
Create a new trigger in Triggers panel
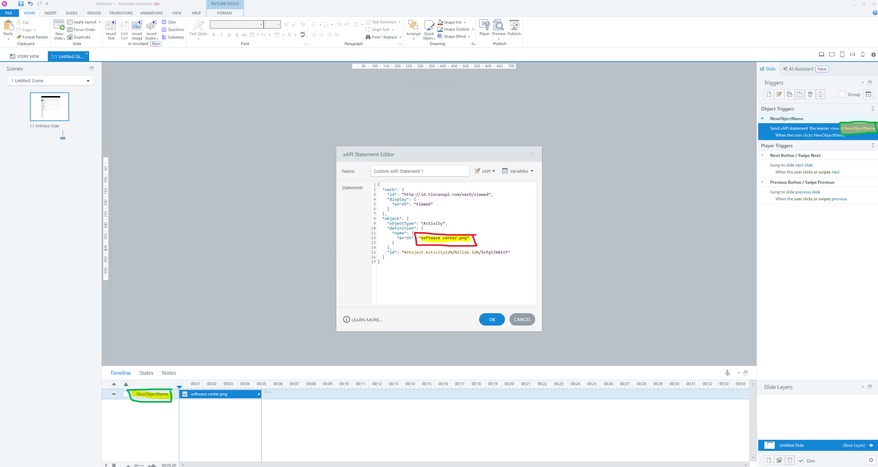point(769,94)
